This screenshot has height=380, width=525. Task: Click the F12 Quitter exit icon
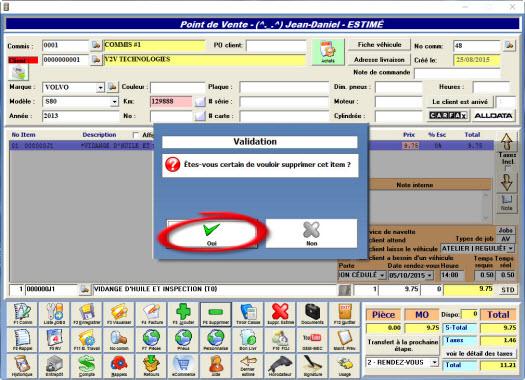[x=345, y=314]
